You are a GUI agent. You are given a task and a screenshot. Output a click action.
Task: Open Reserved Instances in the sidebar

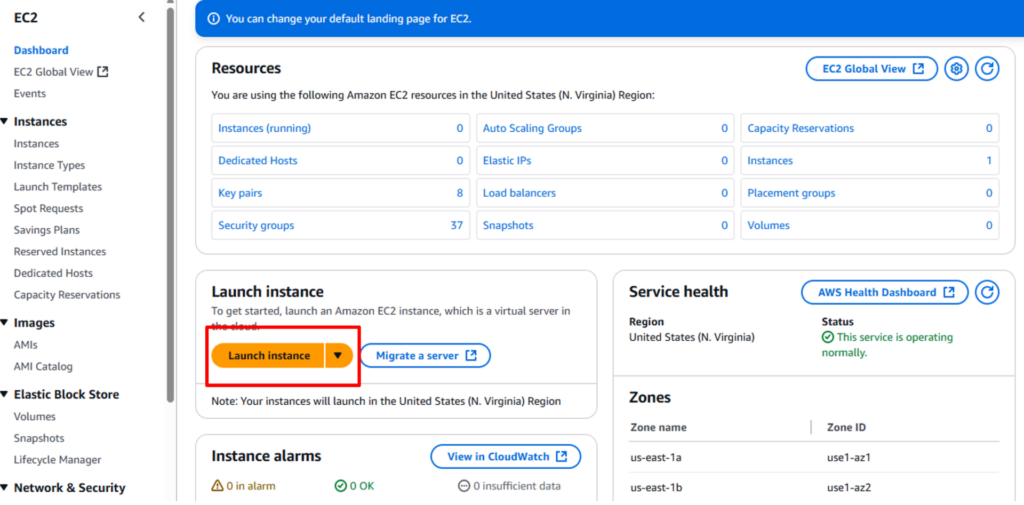pyautogui.click(x=60, y=252)
